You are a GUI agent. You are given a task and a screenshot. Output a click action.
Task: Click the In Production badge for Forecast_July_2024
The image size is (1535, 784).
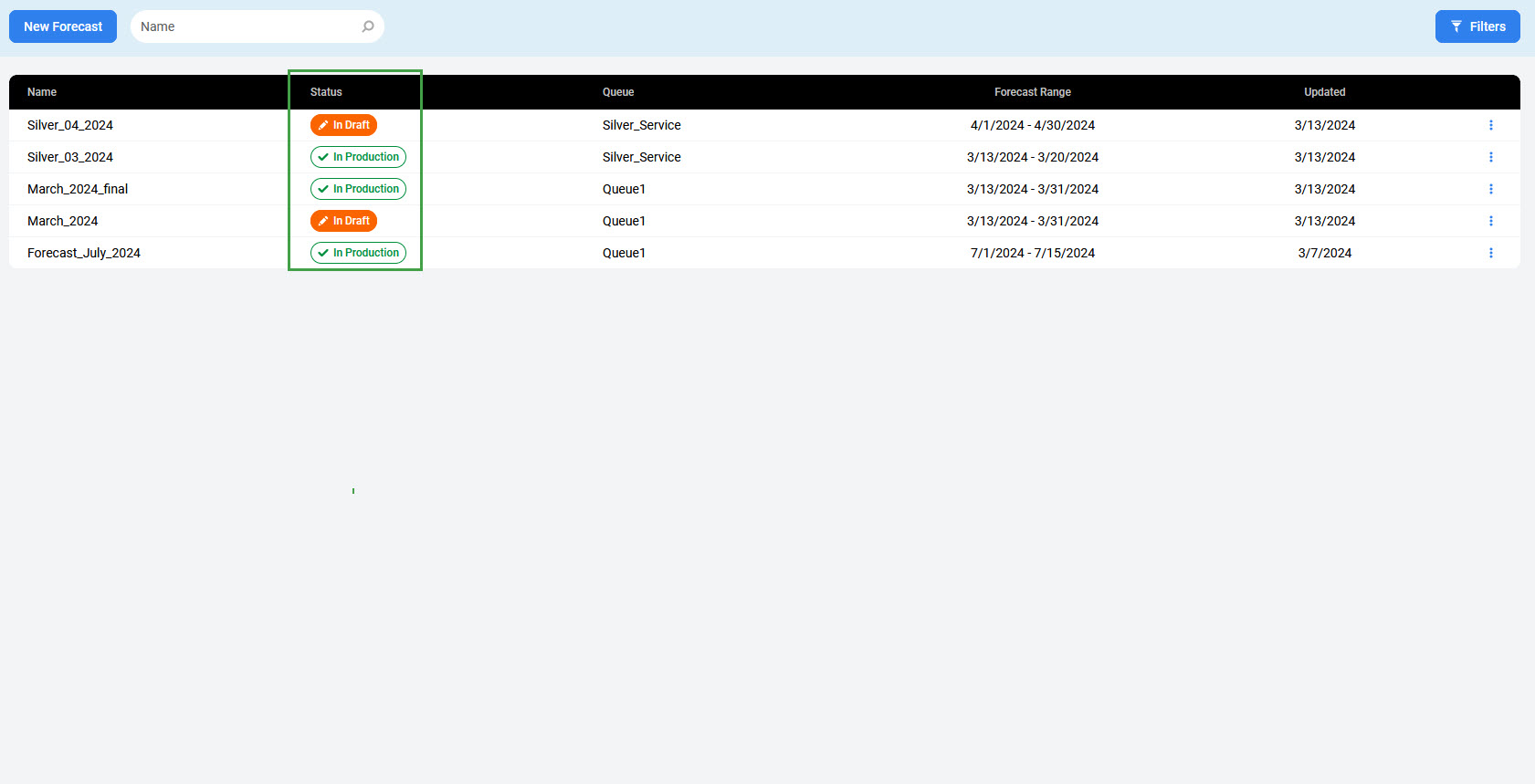pos(358,253)
